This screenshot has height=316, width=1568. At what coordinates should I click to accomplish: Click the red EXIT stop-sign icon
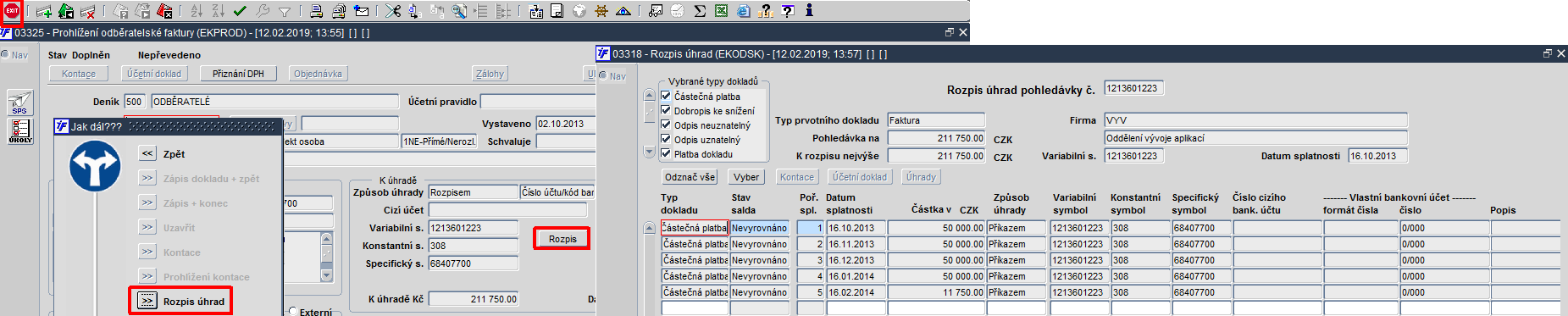tap(12, 11)
